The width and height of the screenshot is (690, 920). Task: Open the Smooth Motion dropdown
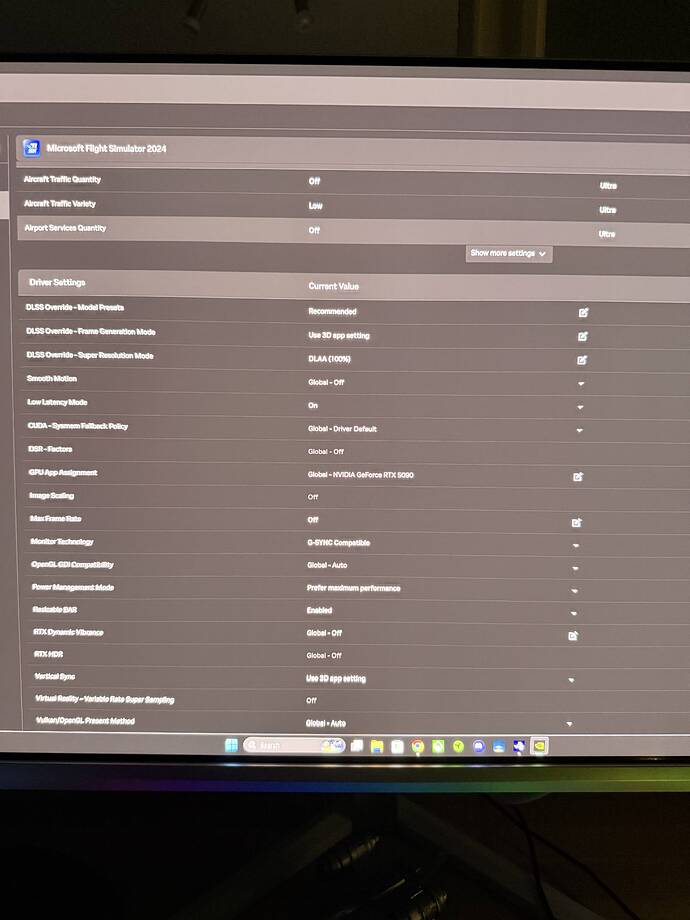click(581, 384)
